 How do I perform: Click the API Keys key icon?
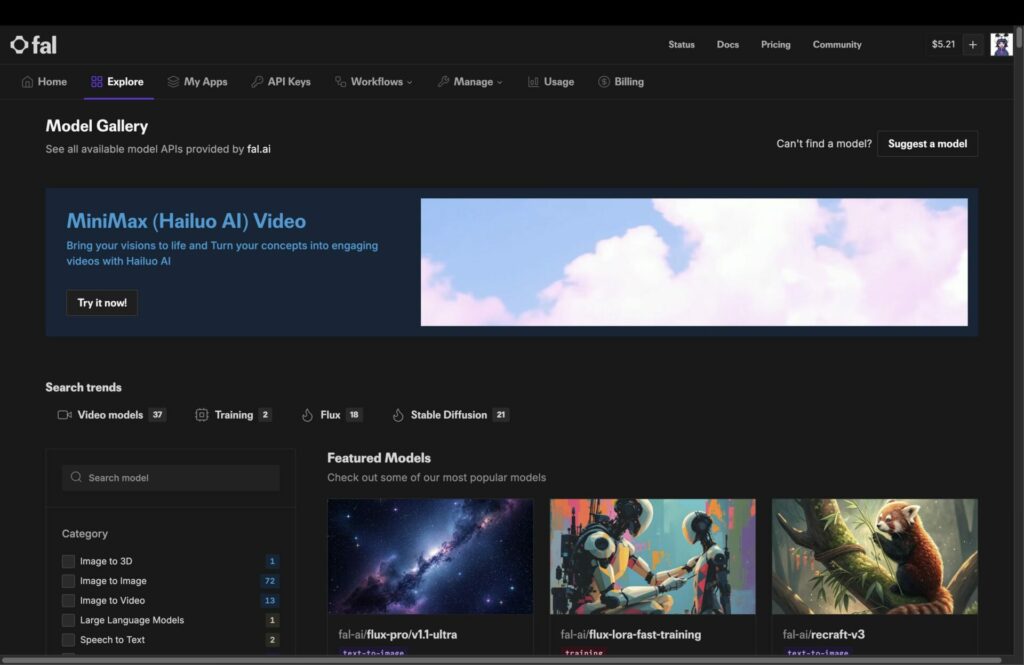click(x=257, y=82)
